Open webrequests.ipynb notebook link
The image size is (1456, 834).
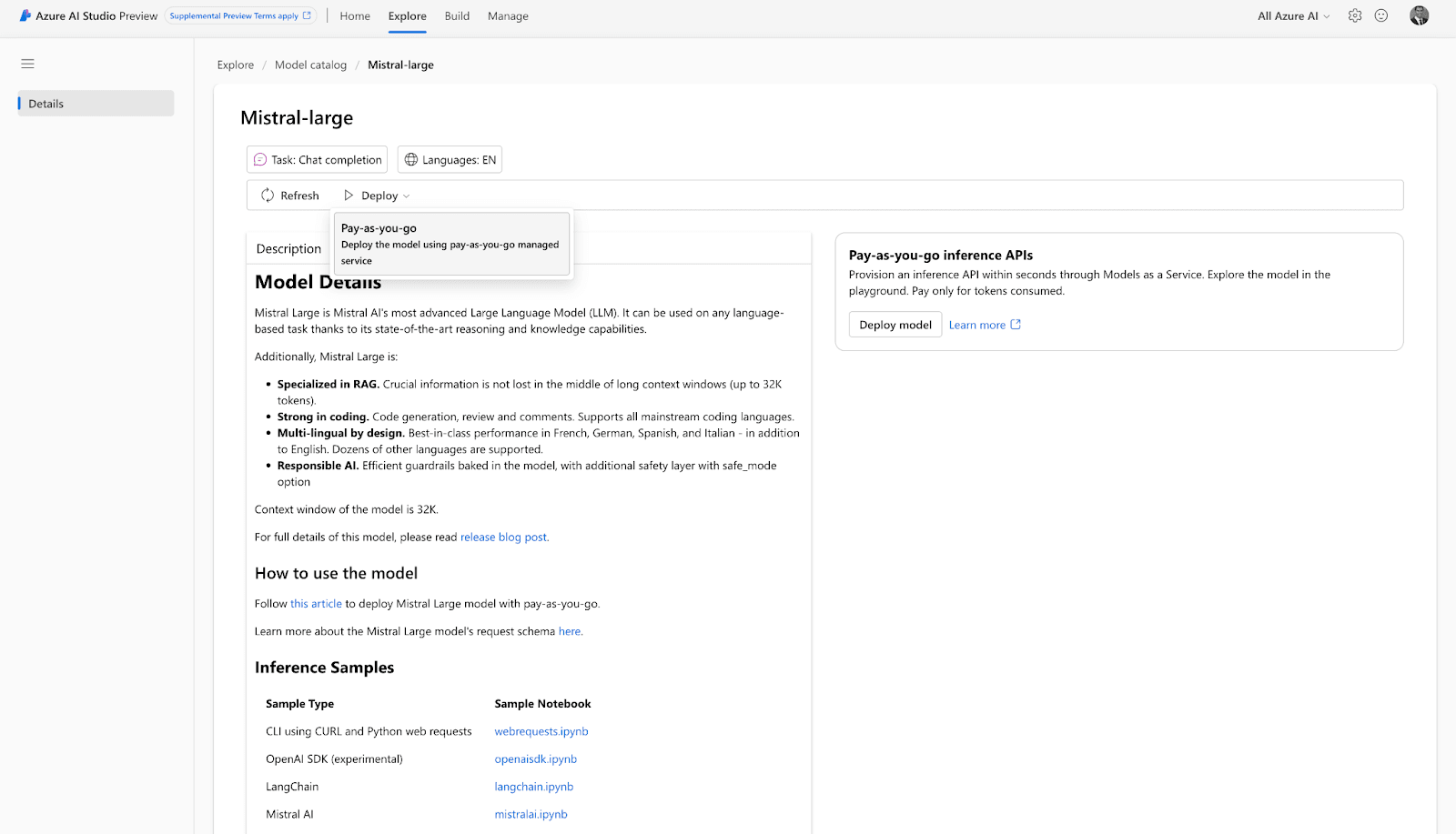[x=541, y=731]
